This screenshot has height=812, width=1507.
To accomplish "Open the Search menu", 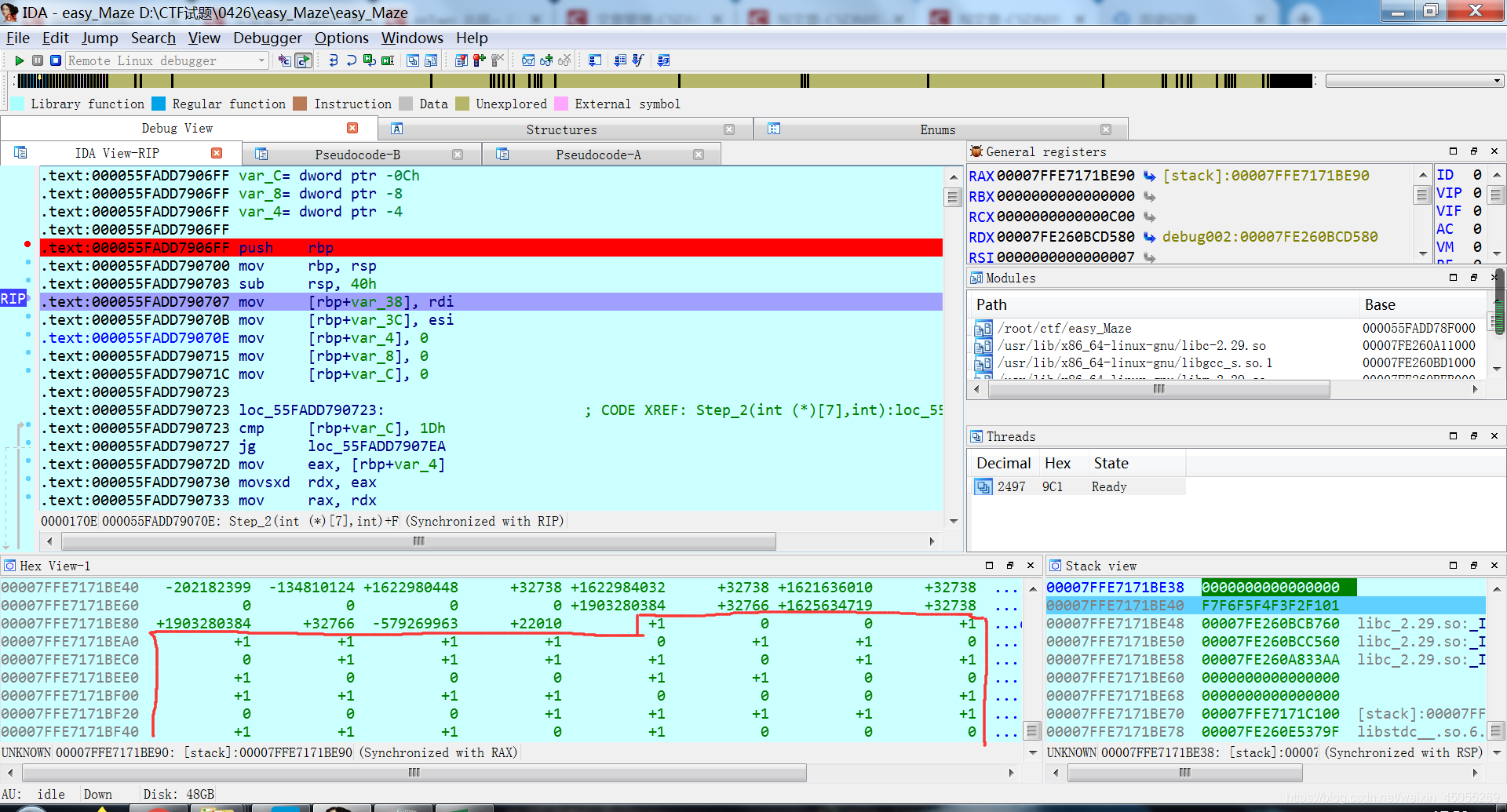I will (153, 38).
